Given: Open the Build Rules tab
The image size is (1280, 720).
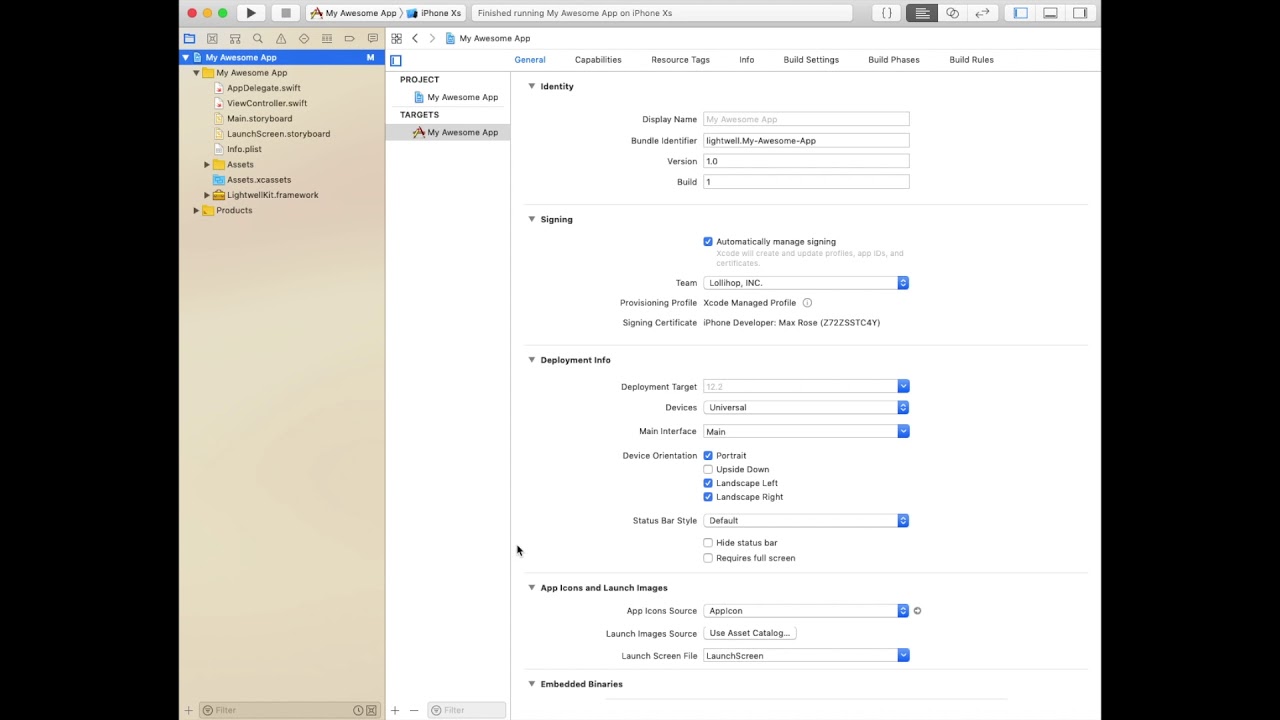Looking at the screenshot, I should pos(971,60).
